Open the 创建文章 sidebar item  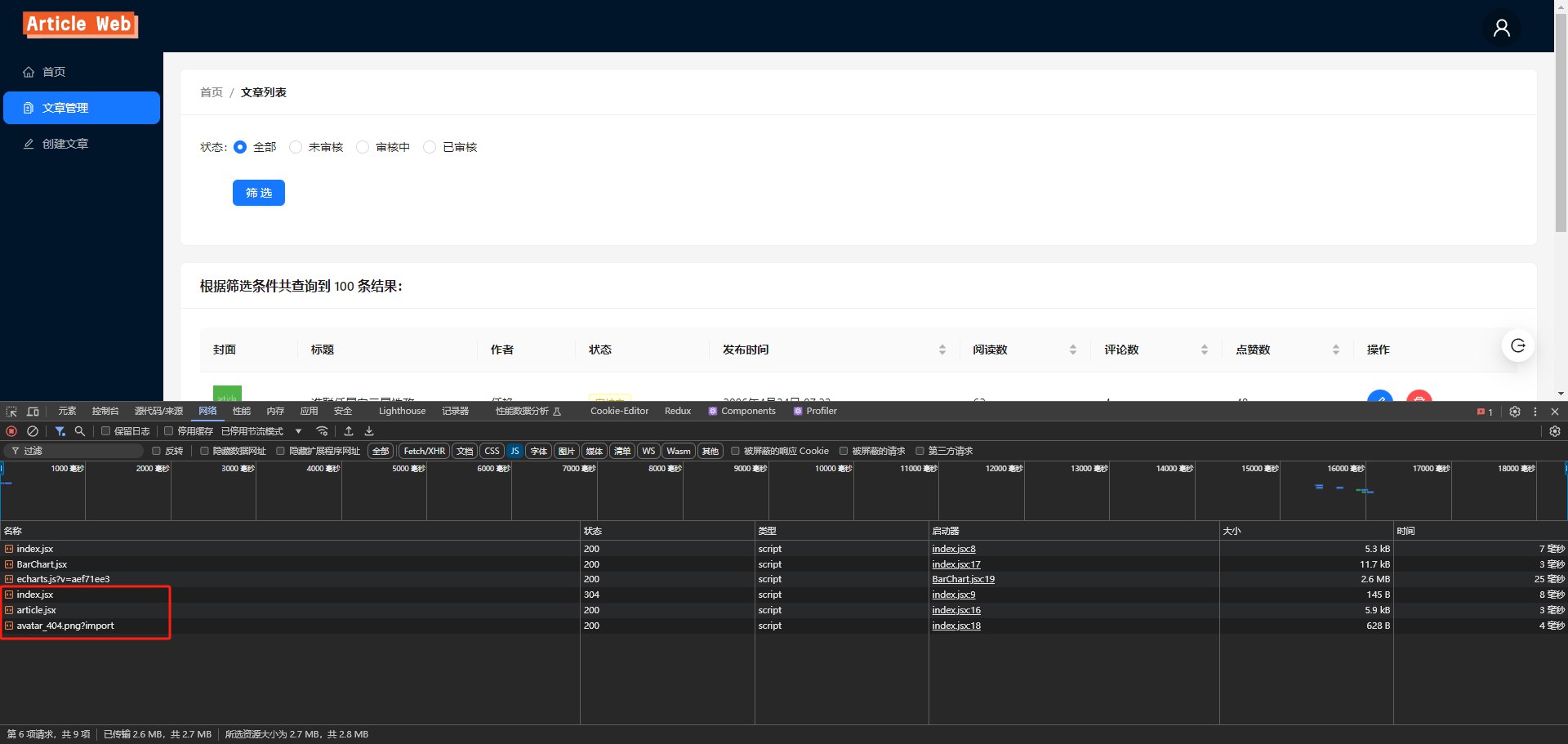[x=82, y=144]
